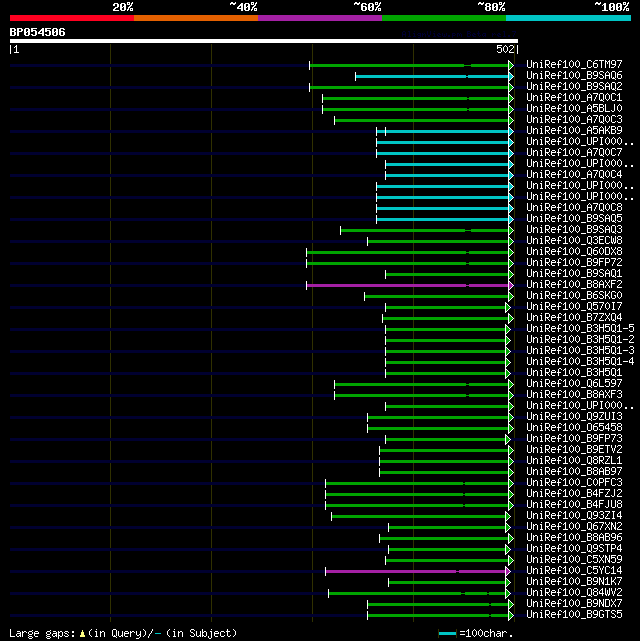Image resolution: width=640 pixels, height=641 pixels.
Task: Select the UniRef100_A5BLJ0 label
Action: 574,109
